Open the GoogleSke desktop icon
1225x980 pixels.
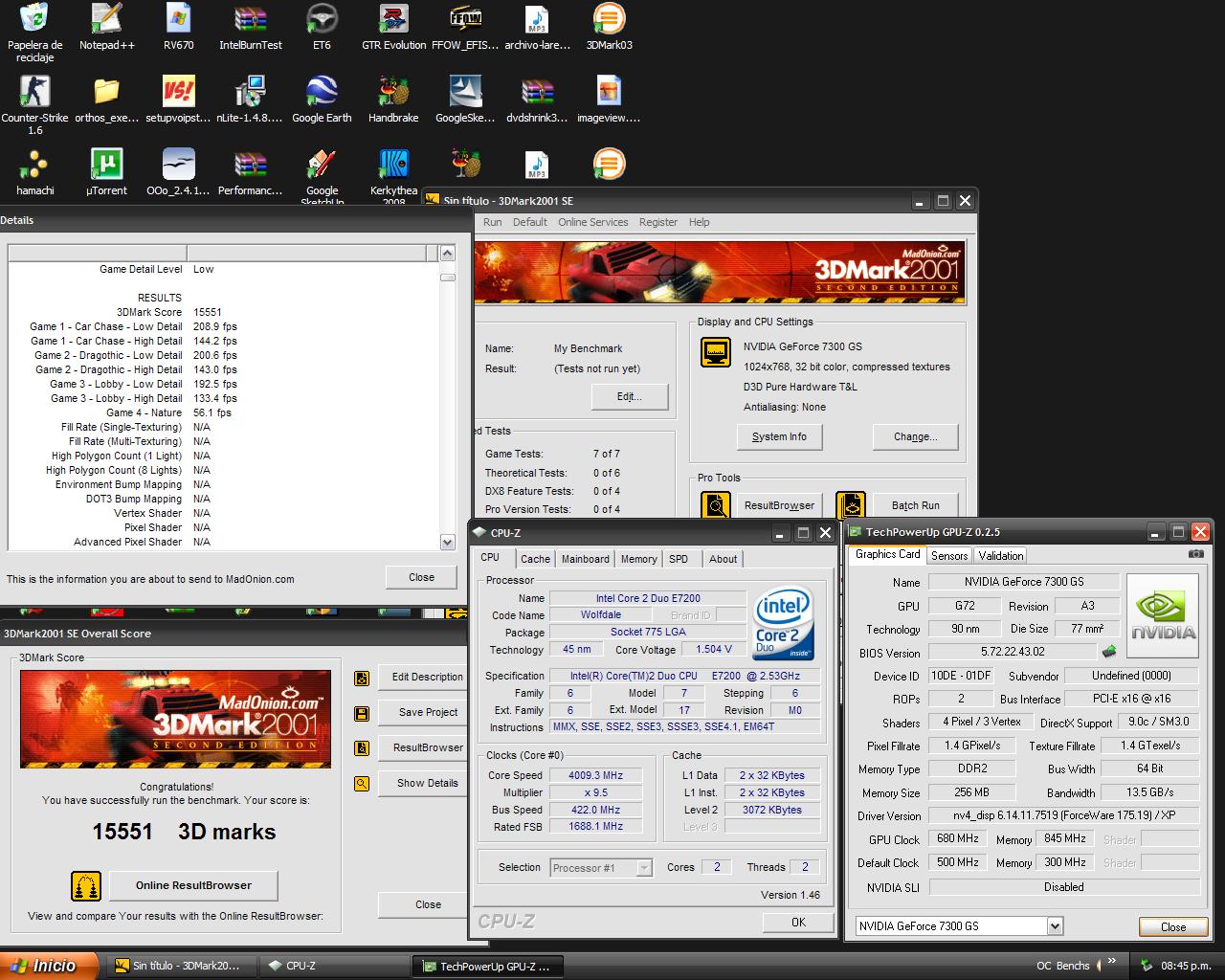coord(465,100)
